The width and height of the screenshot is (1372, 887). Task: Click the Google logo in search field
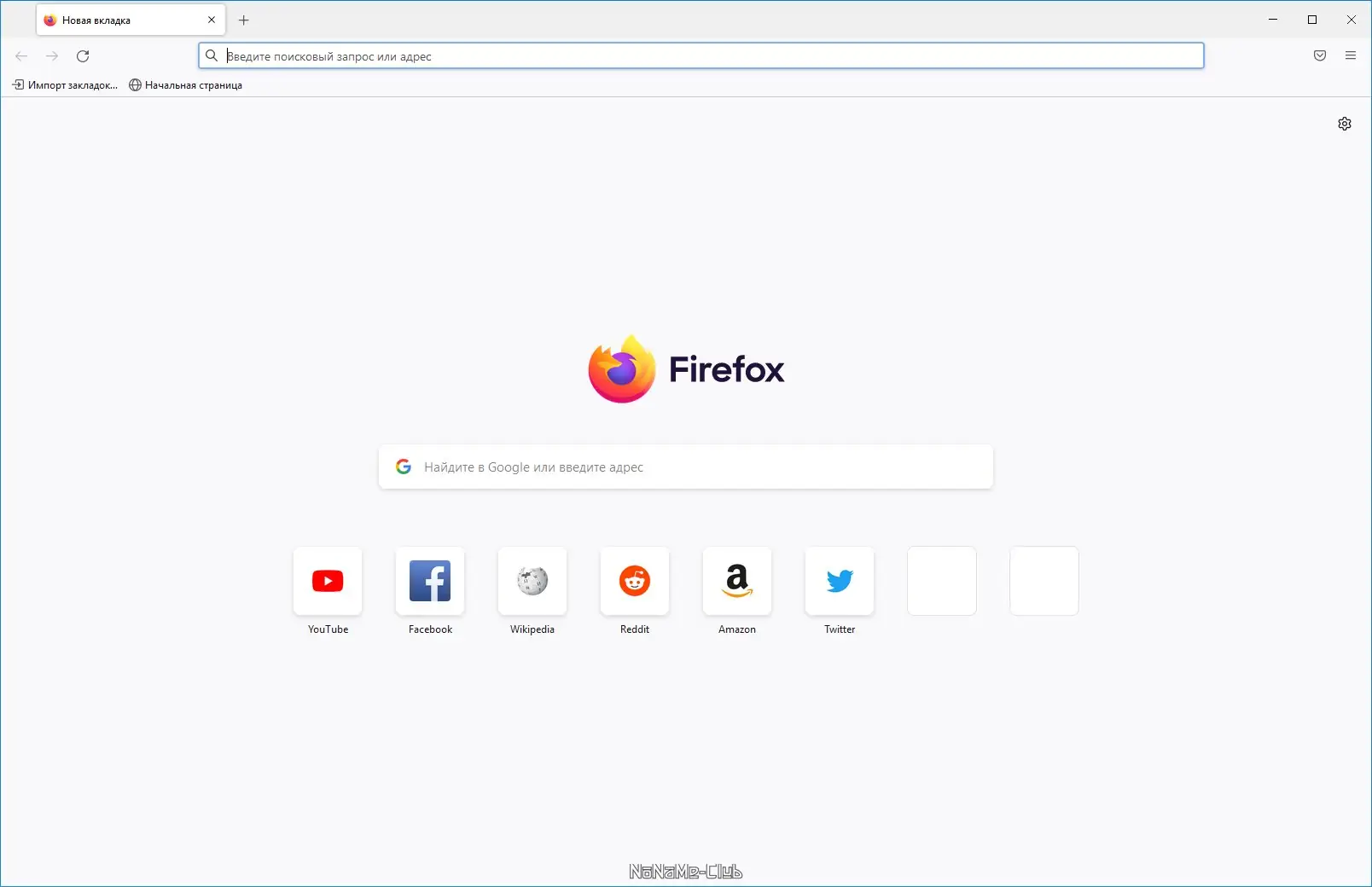[403, 466]
